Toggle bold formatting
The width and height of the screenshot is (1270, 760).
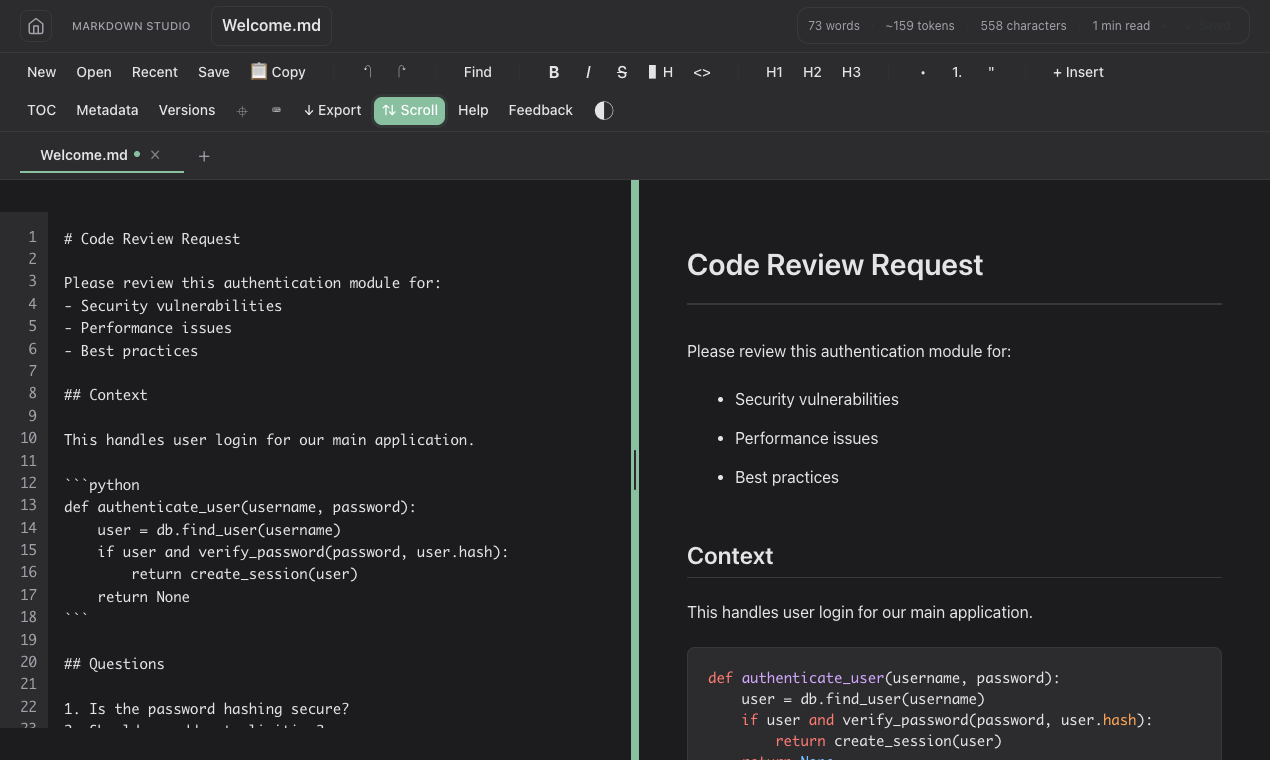(553, 72)
